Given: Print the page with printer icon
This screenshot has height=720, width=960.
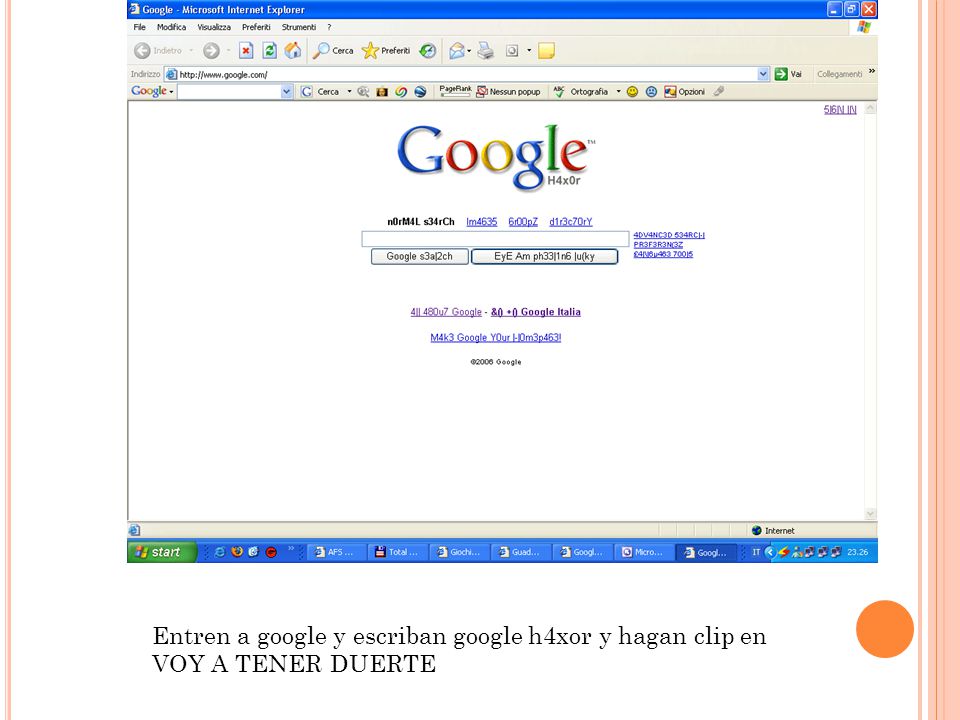Looking at the screenshot, I should coord(486,51).
